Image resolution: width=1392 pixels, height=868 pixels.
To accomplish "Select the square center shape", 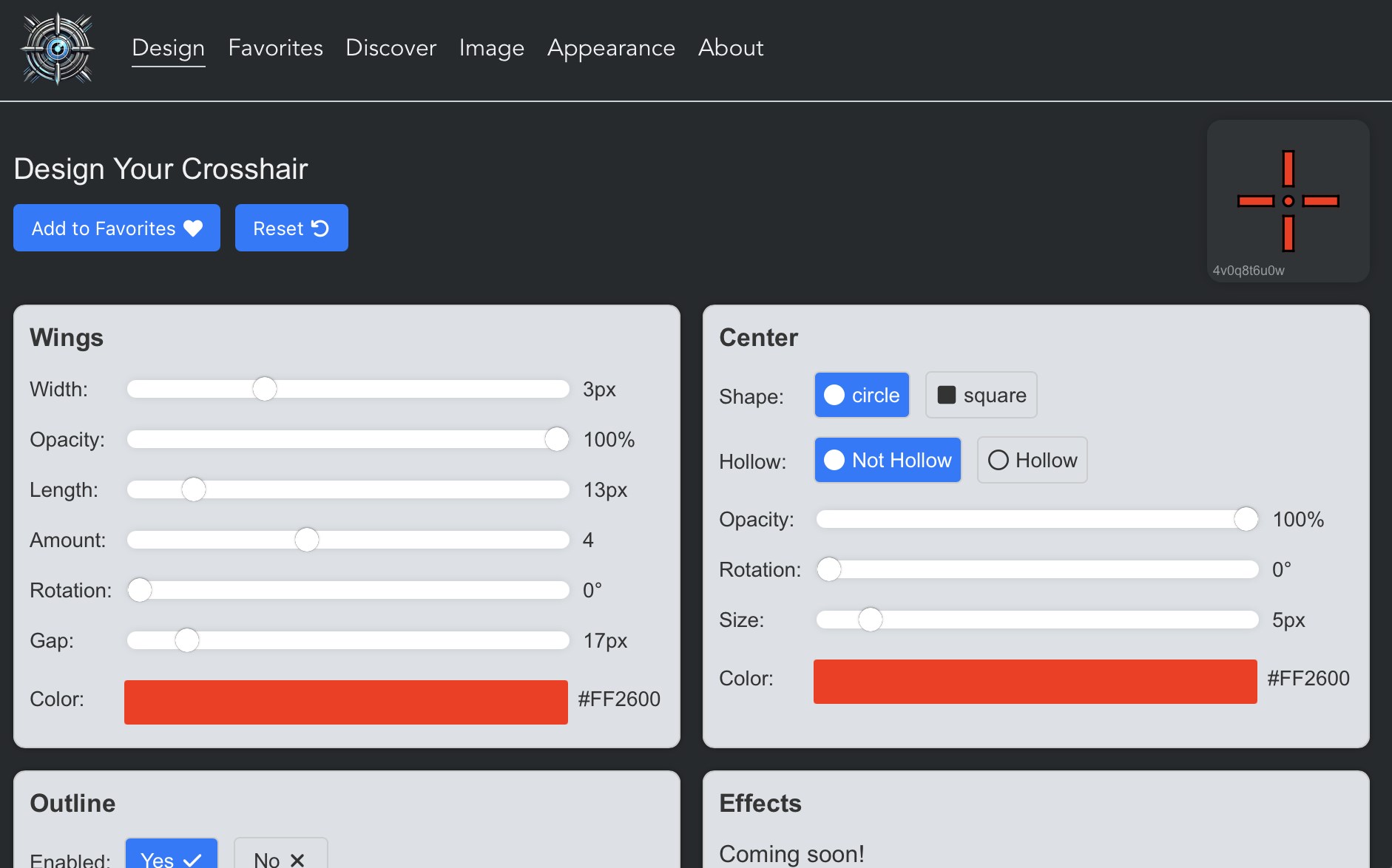I will [x=981, y=395].
